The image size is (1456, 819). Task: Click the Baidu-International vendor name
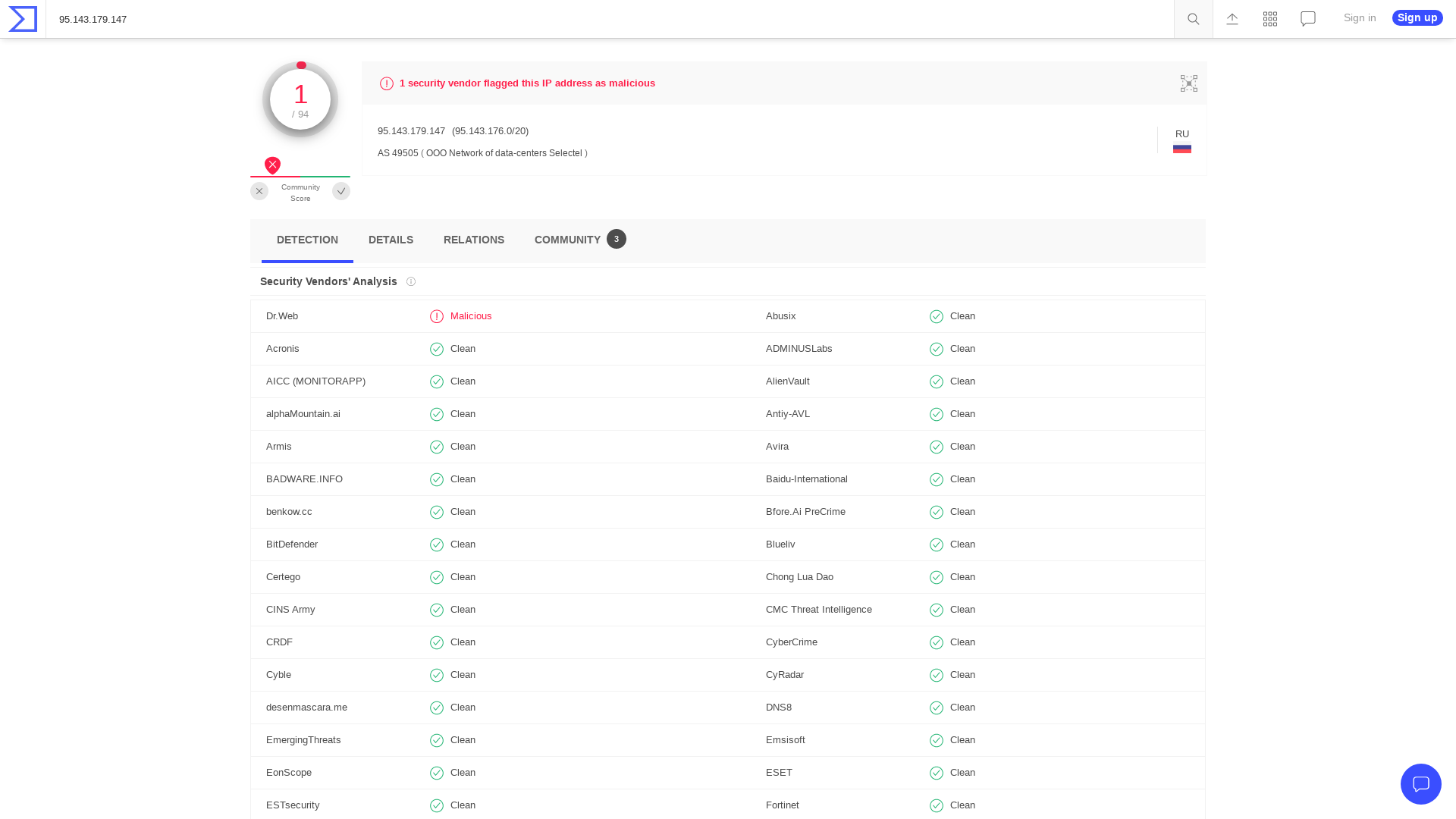pyautogui.click(x=807, y=479)
